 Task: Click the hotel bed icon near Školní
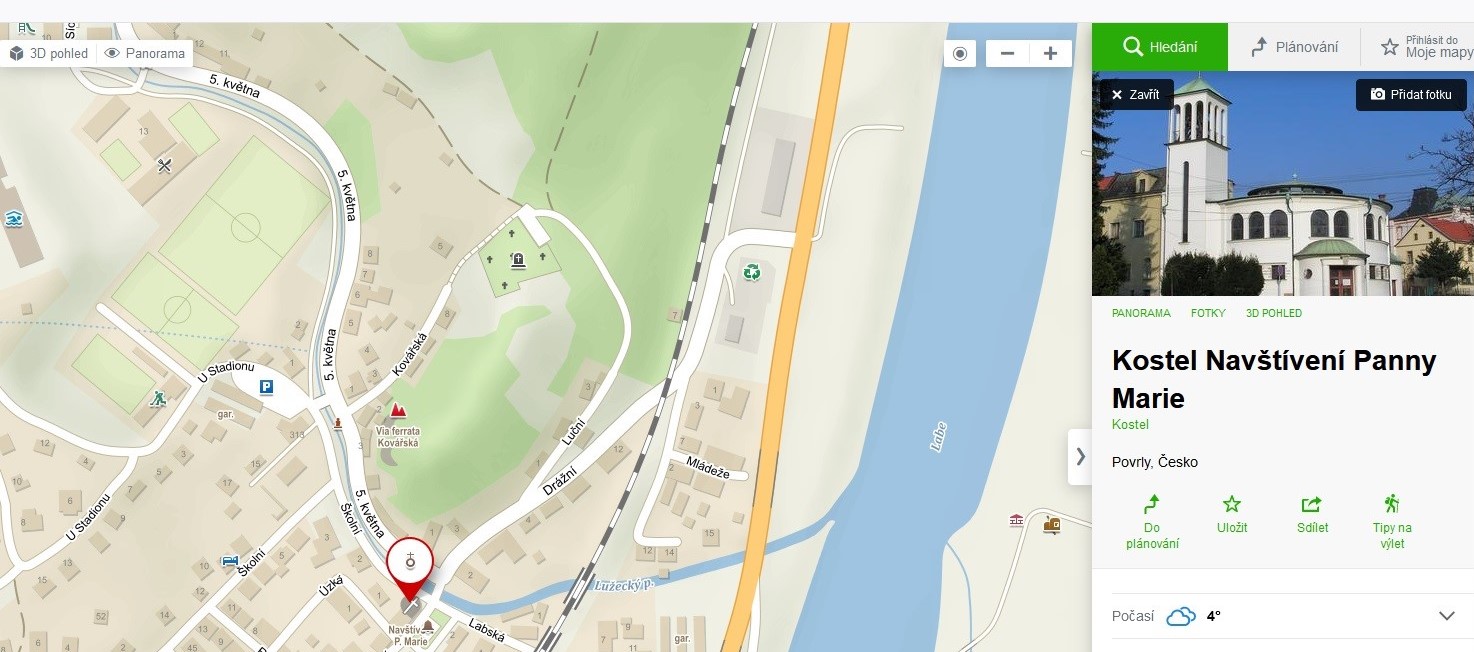(x=229, y=562)
